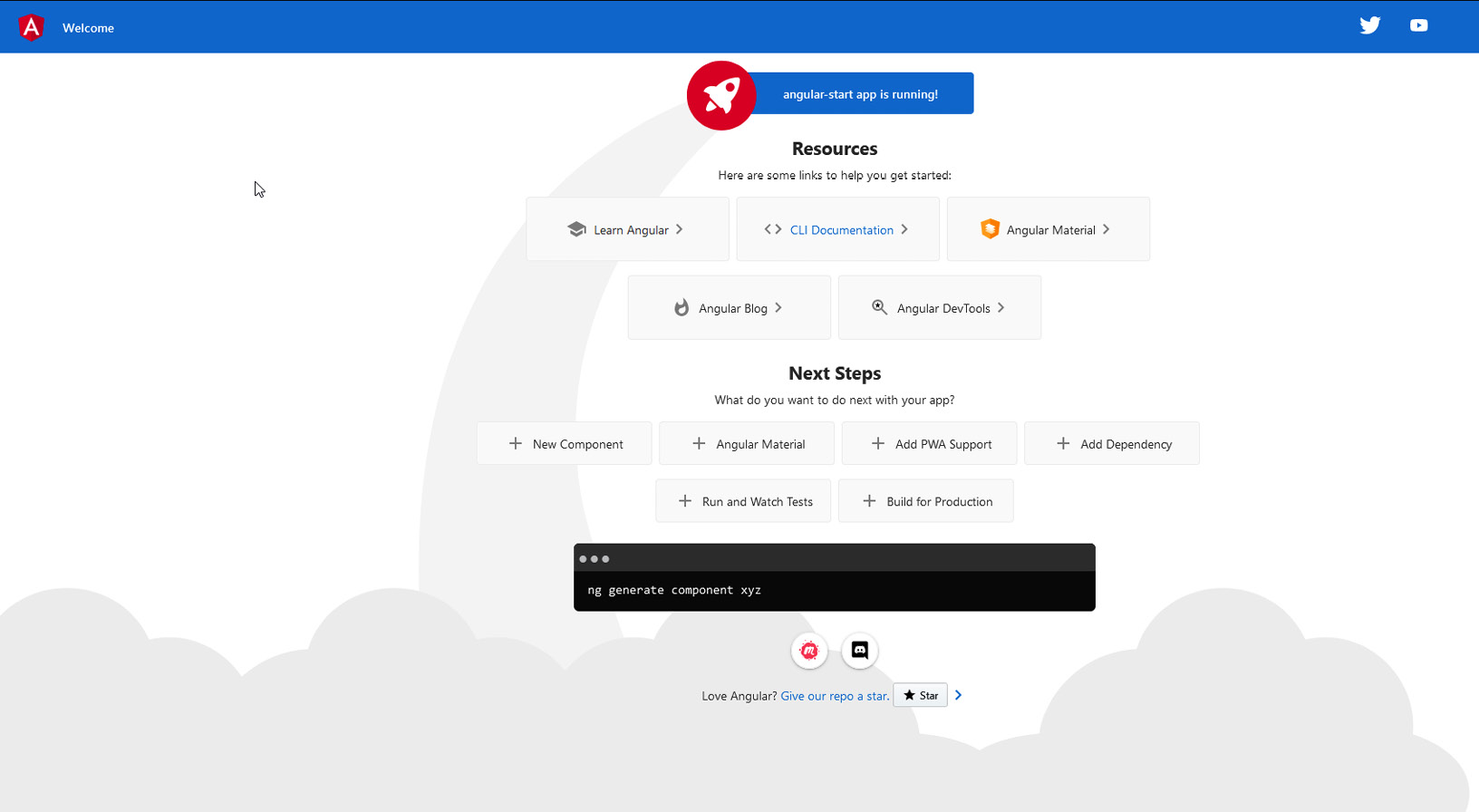Click chevron next to Angular Blog
This screenshot has width=1479, height=812.
pos(778,307)
